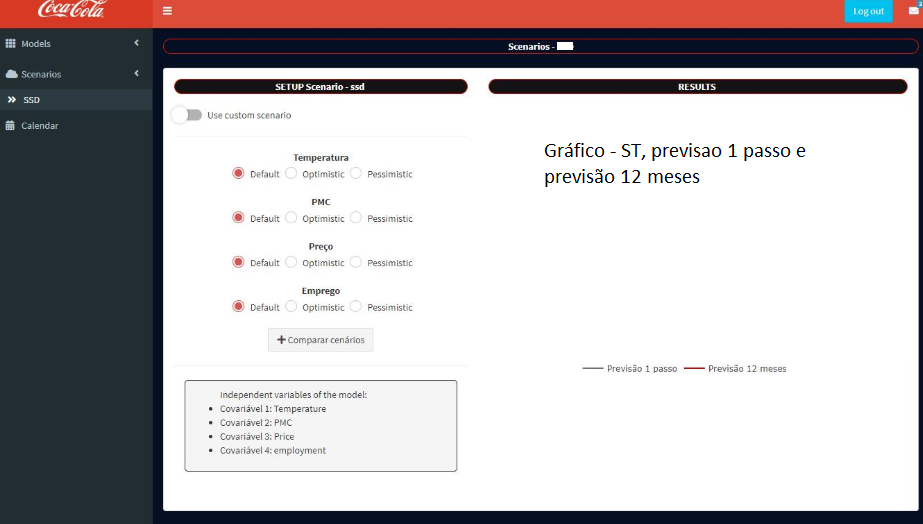The image size is (923, 524).
Task: Select Pessimistic for PMC
Action: [356, 217]
